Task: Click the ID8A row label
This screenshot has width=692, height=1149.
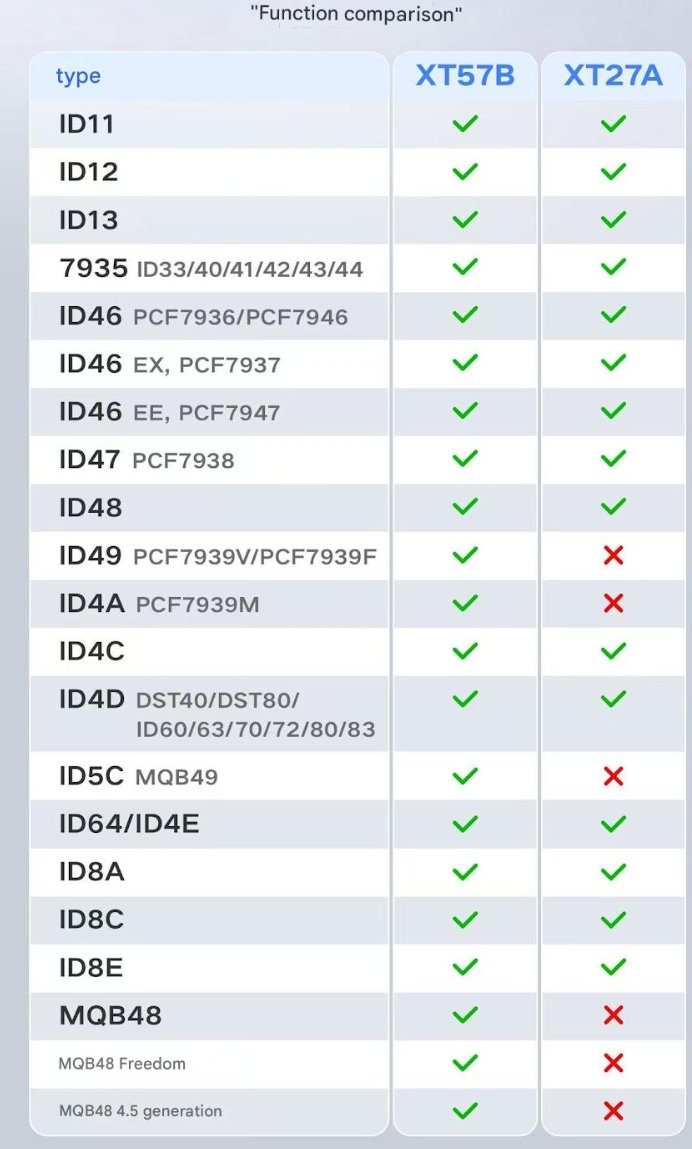Action: [x=91, y=872]
